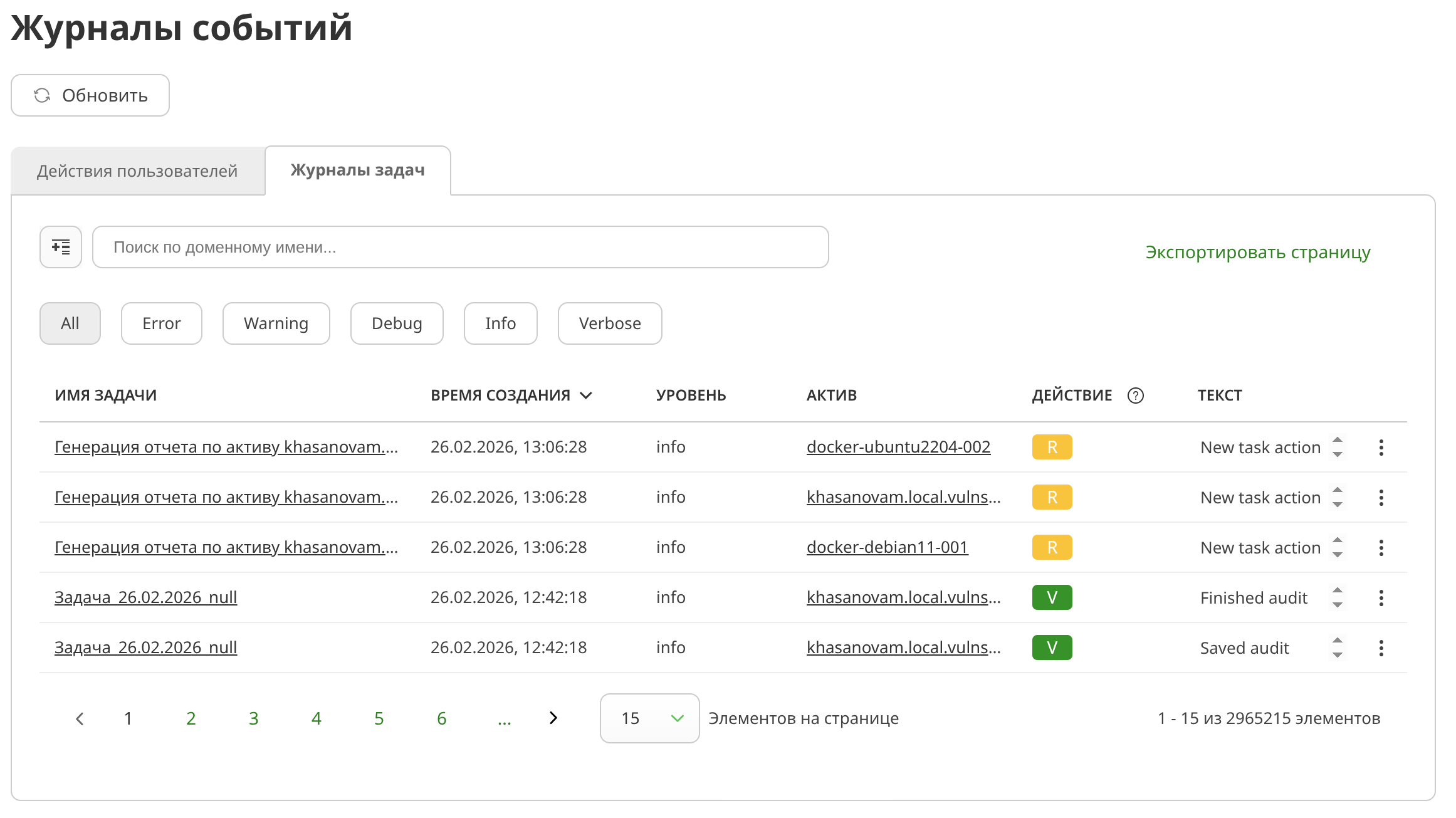This screenshot has width=1456, height=818.
Task: Click the domain name search field
Action: [x=460, y=247]
